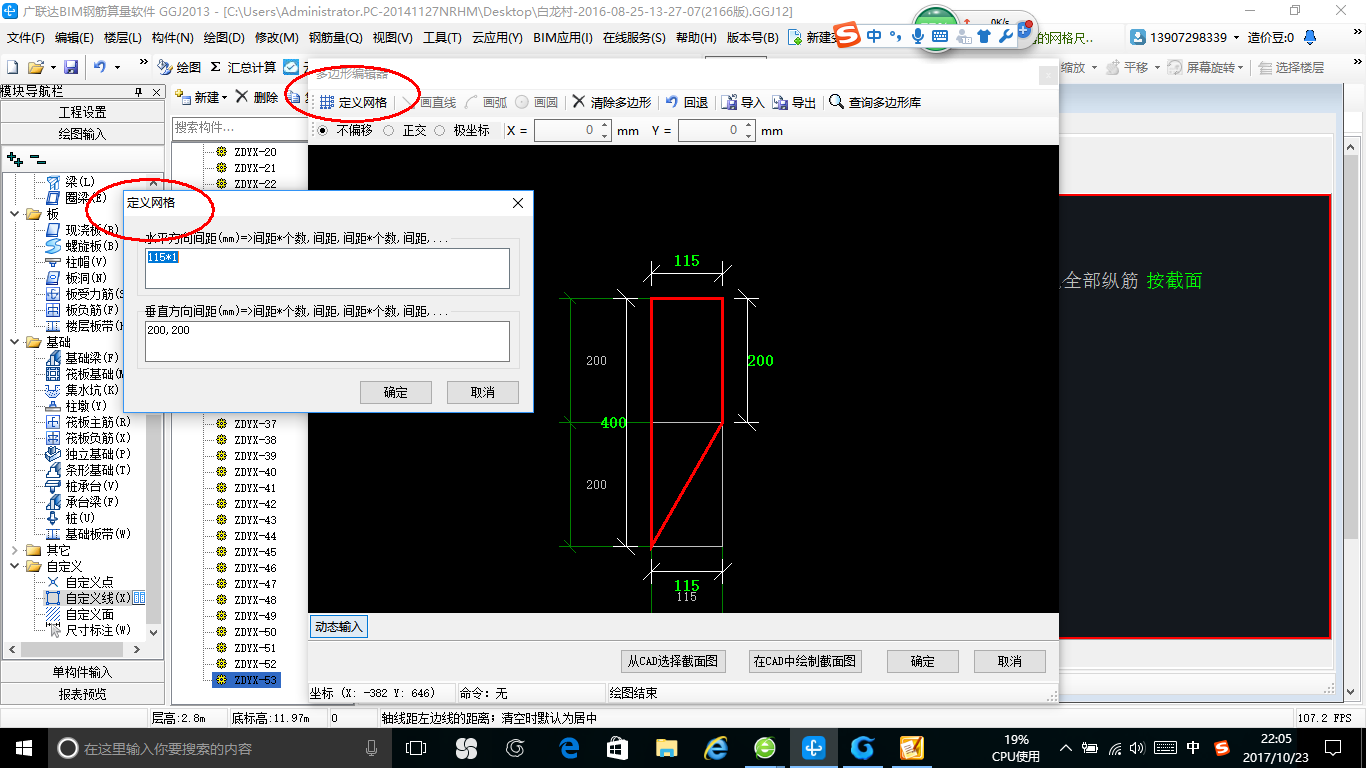Open the 编辑(E) menu
This screenshot has height=768, width=1366.
74,37
